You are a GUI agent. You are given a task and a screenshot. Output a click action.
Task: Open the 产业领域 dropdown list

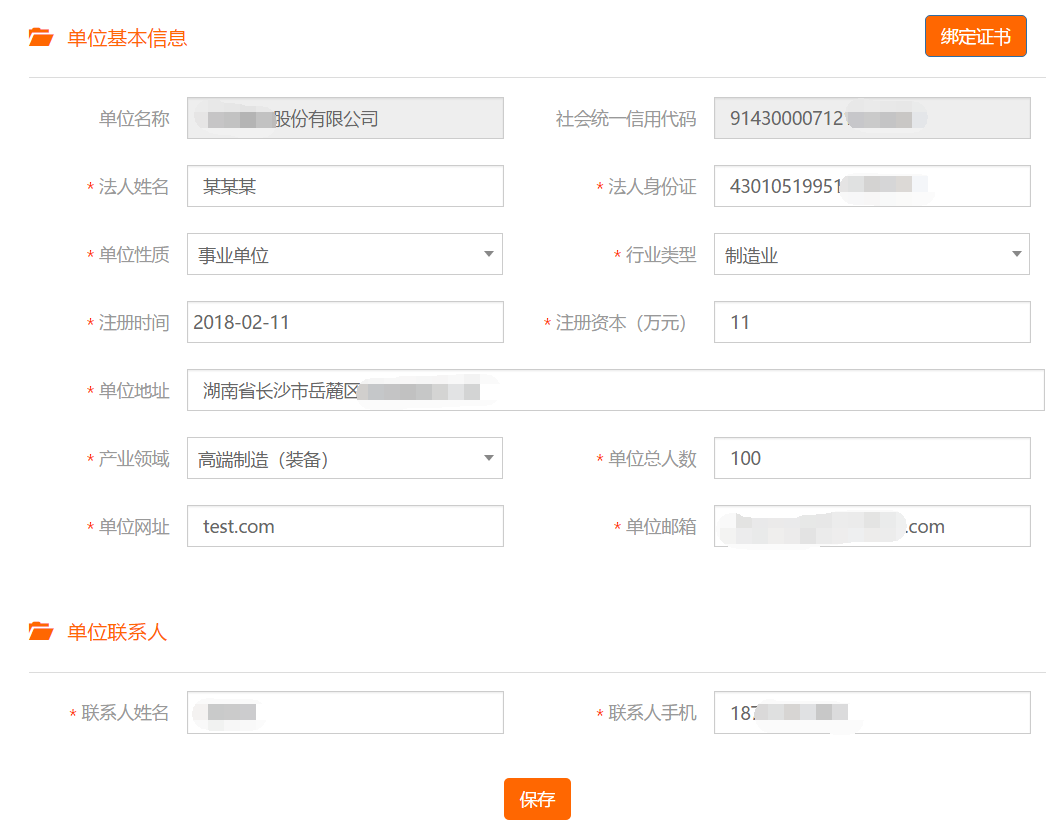coord(344,458)
